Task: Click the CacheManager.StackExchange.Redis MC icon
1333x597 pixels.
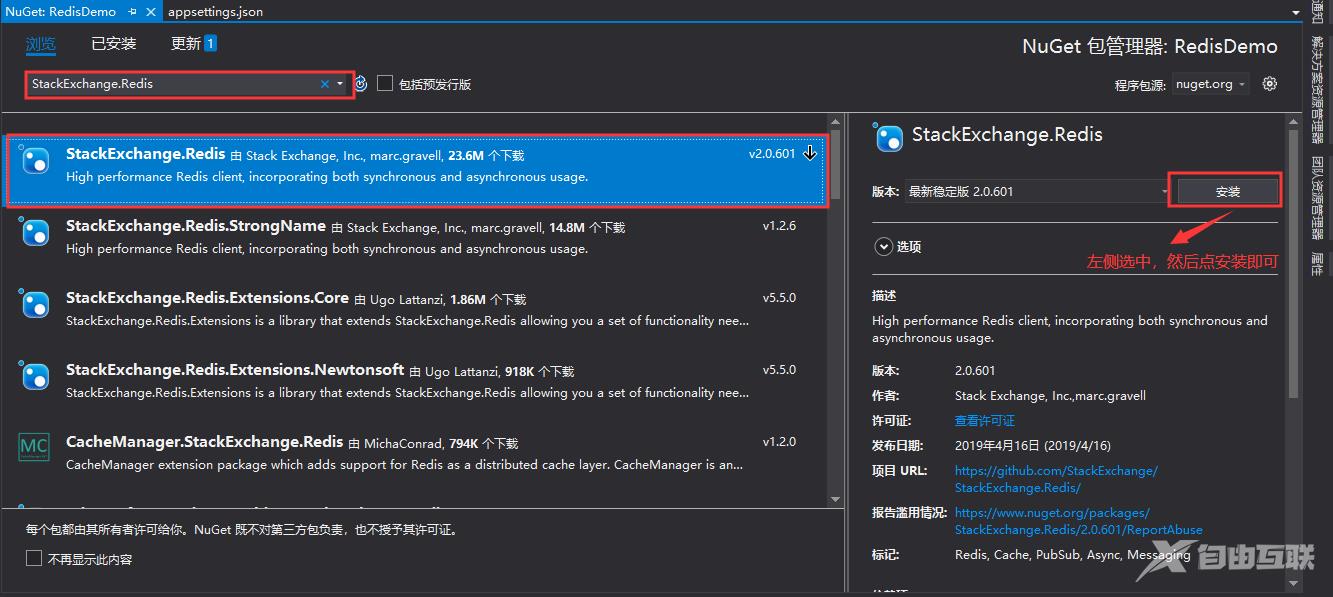Action: [x=35, y=447]
